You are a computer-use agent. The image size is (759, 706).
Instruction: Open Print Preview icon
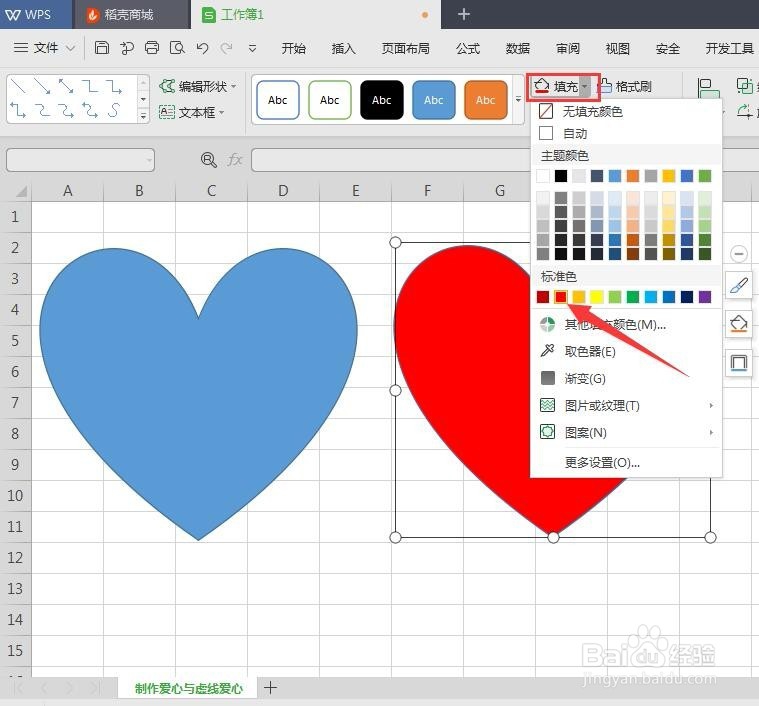click(x=177, y=47)
